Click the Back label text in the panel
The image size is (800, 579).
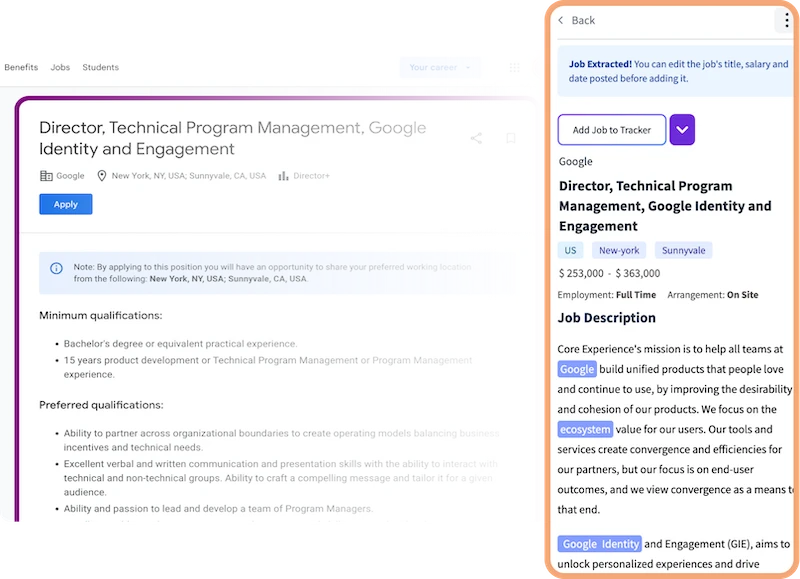[x=583, y=20]
